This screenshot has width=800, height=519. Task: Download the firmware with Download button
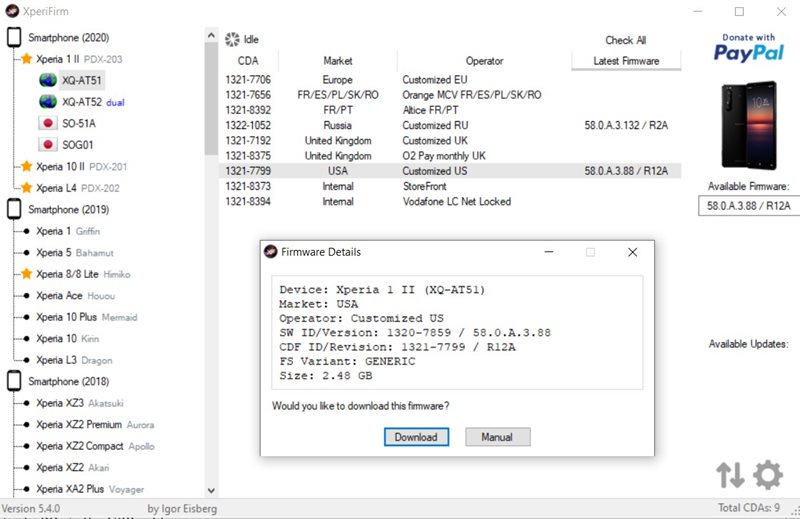[x=416, y=437]
